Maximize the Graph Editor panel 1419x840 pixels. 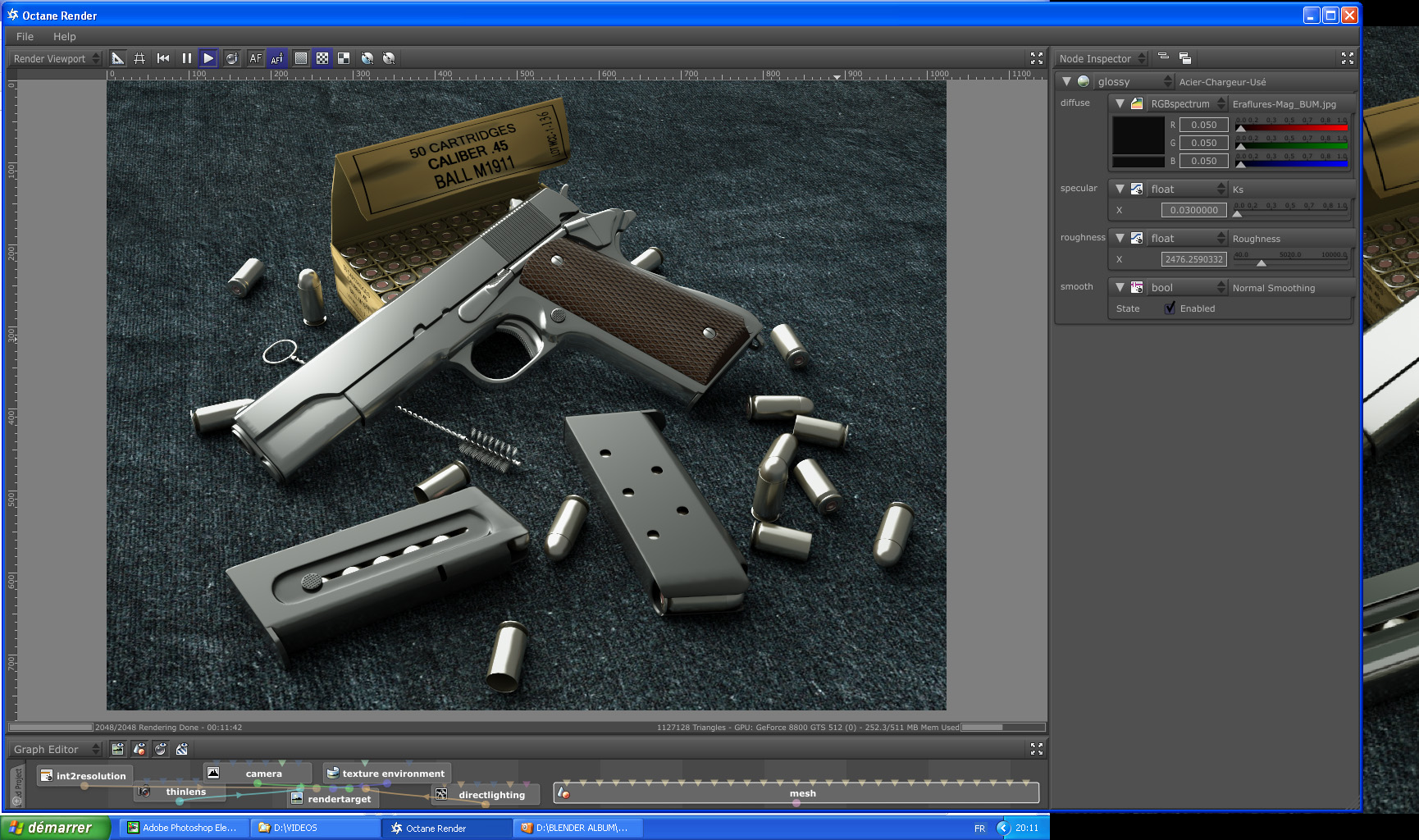1037,749
